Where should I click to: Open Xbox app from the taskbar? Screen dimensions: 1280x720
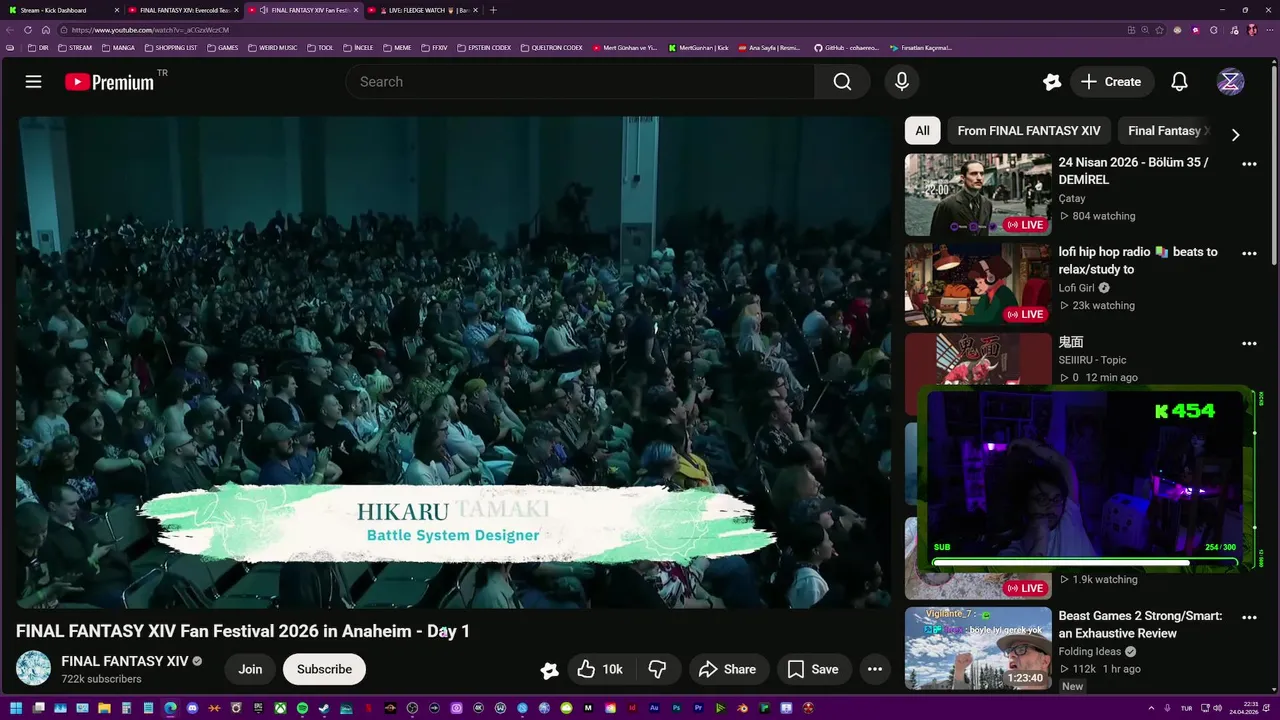click(x=280, y=709)
